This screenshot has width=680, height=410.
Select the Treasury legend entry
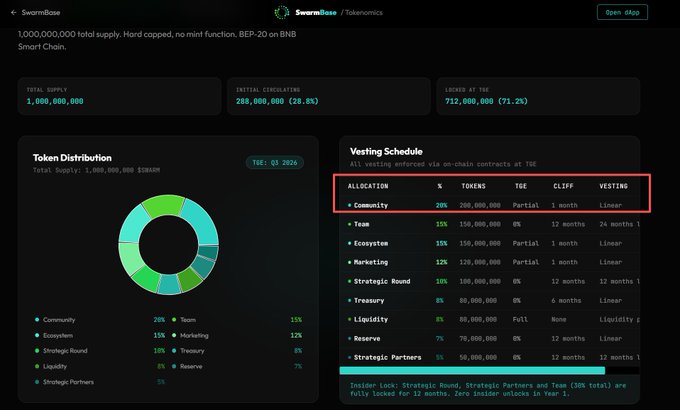[237, 351]
